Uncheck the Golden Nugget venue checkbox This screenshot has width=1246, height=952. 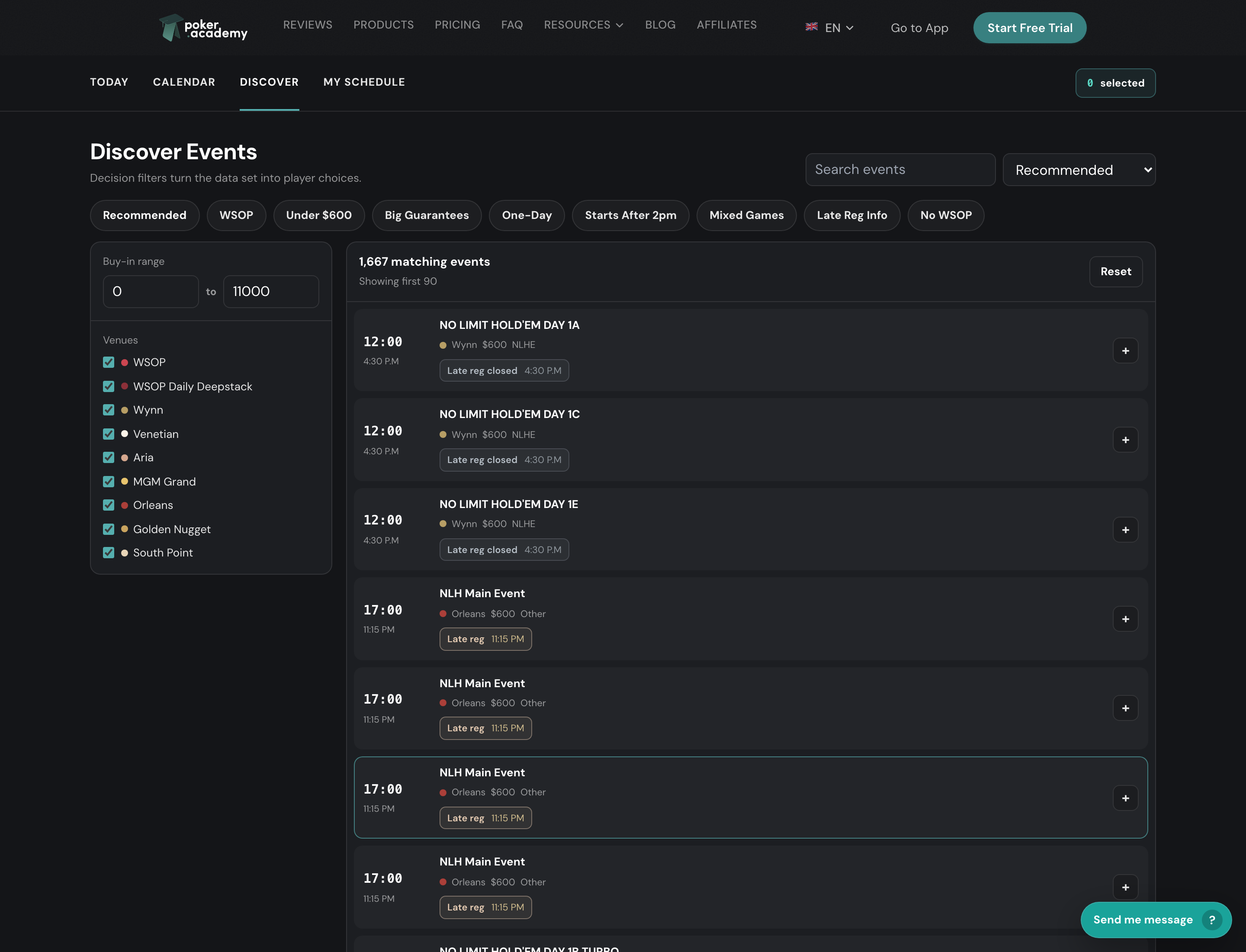109,529
